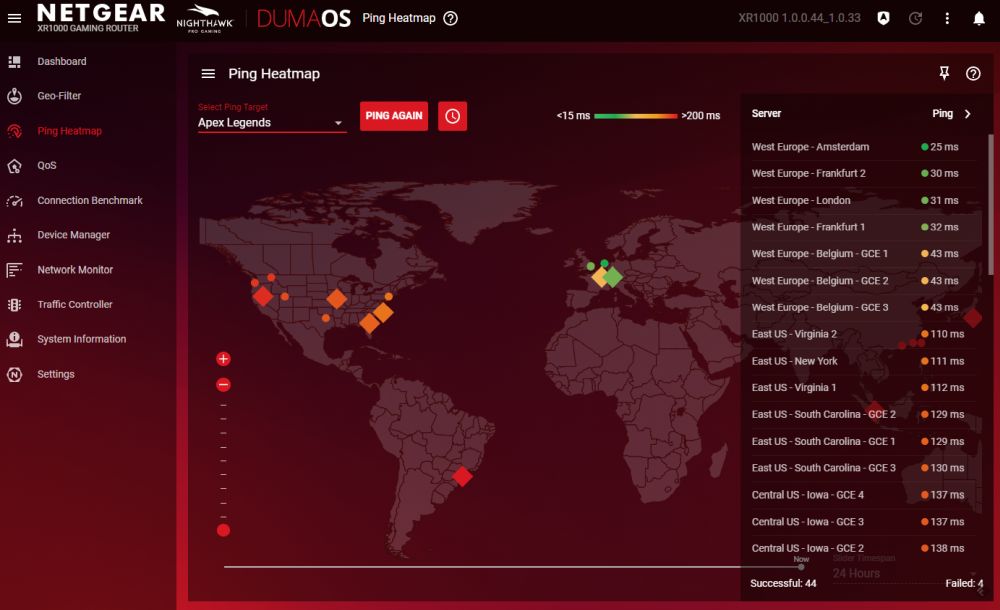Click the chevron next to the Ping column header
The height and width of the screenshot is (610, 1000).
(x=967, y=114)
